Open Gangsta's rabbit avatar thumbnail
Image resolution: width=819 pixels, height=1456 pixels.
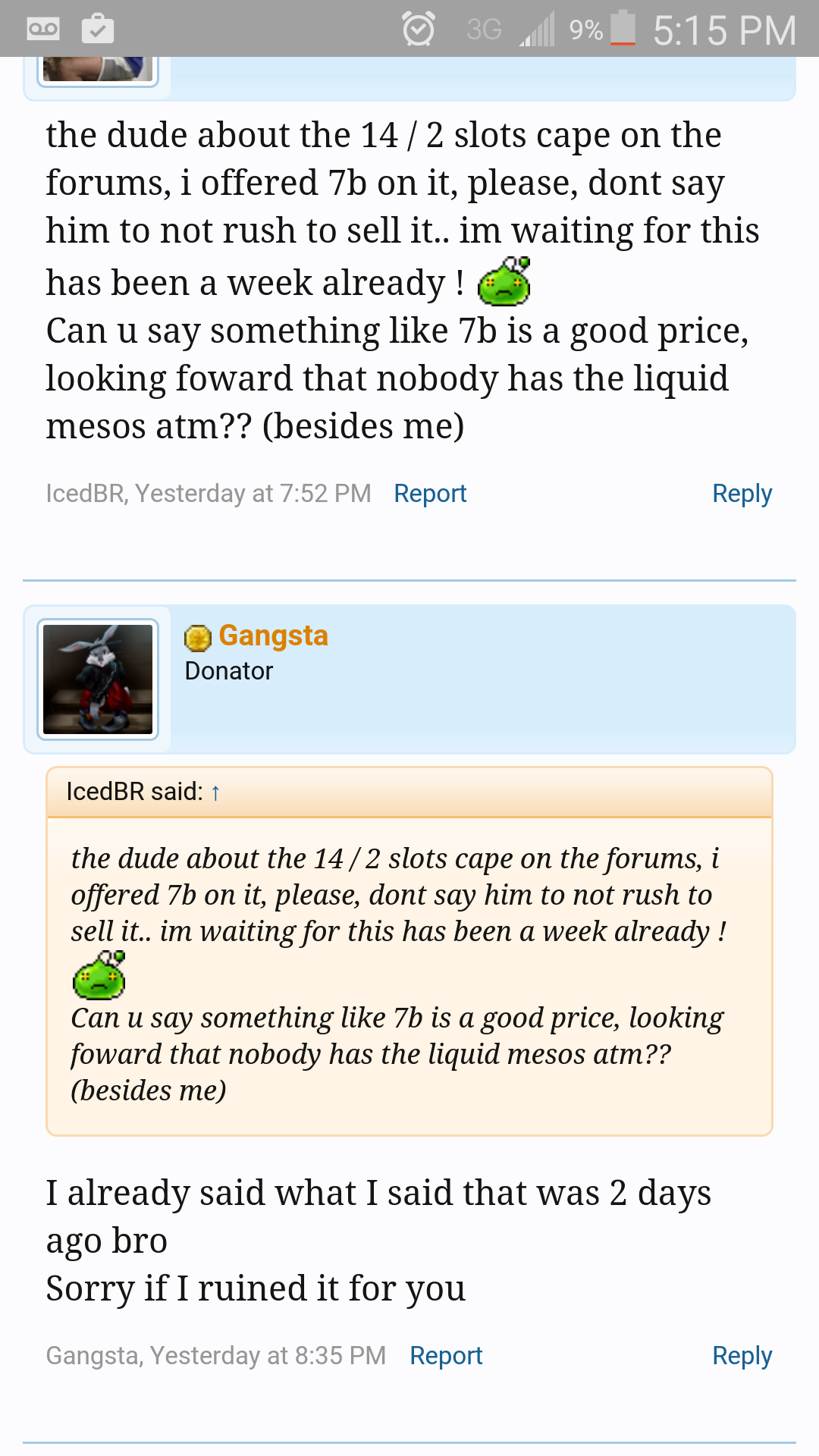(98, 679)
